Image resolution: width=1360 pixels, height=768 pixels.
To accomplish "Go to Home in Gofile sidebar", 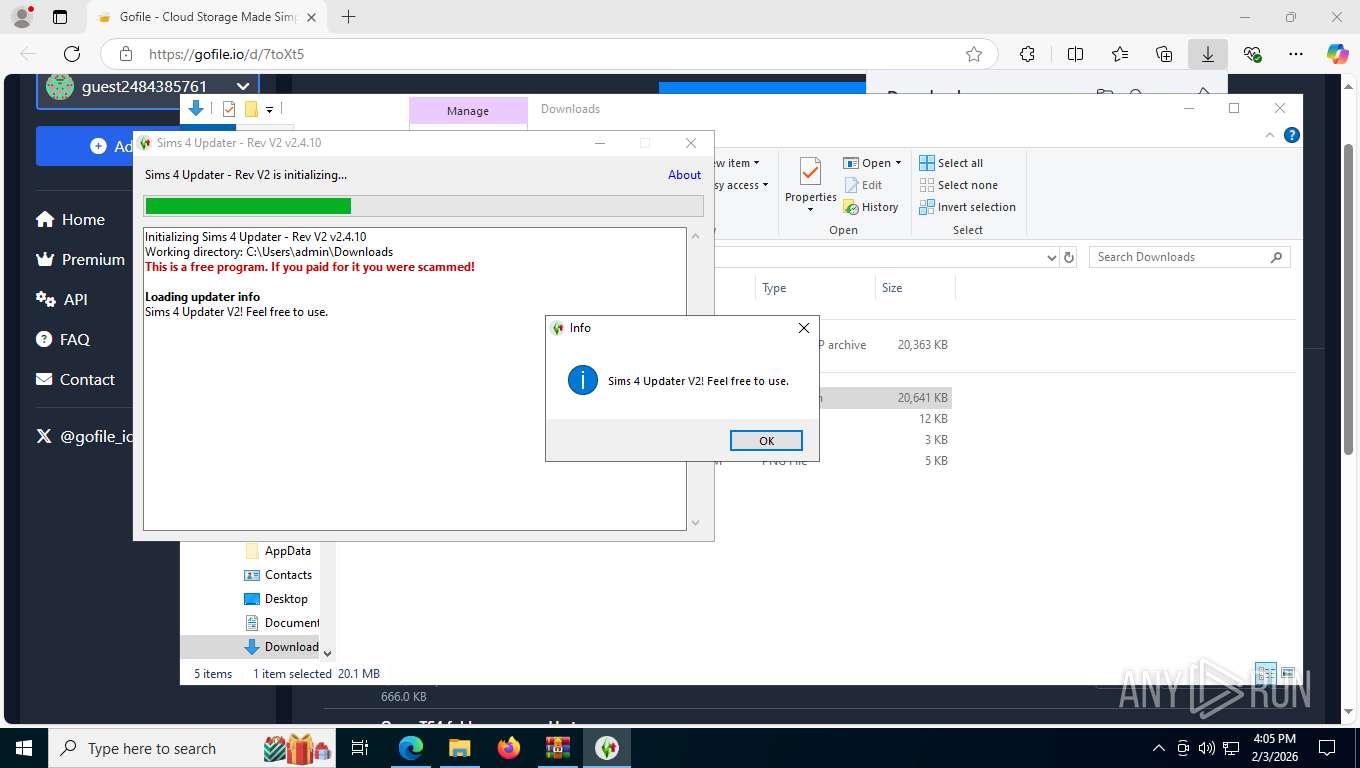I will click(70, 220).
